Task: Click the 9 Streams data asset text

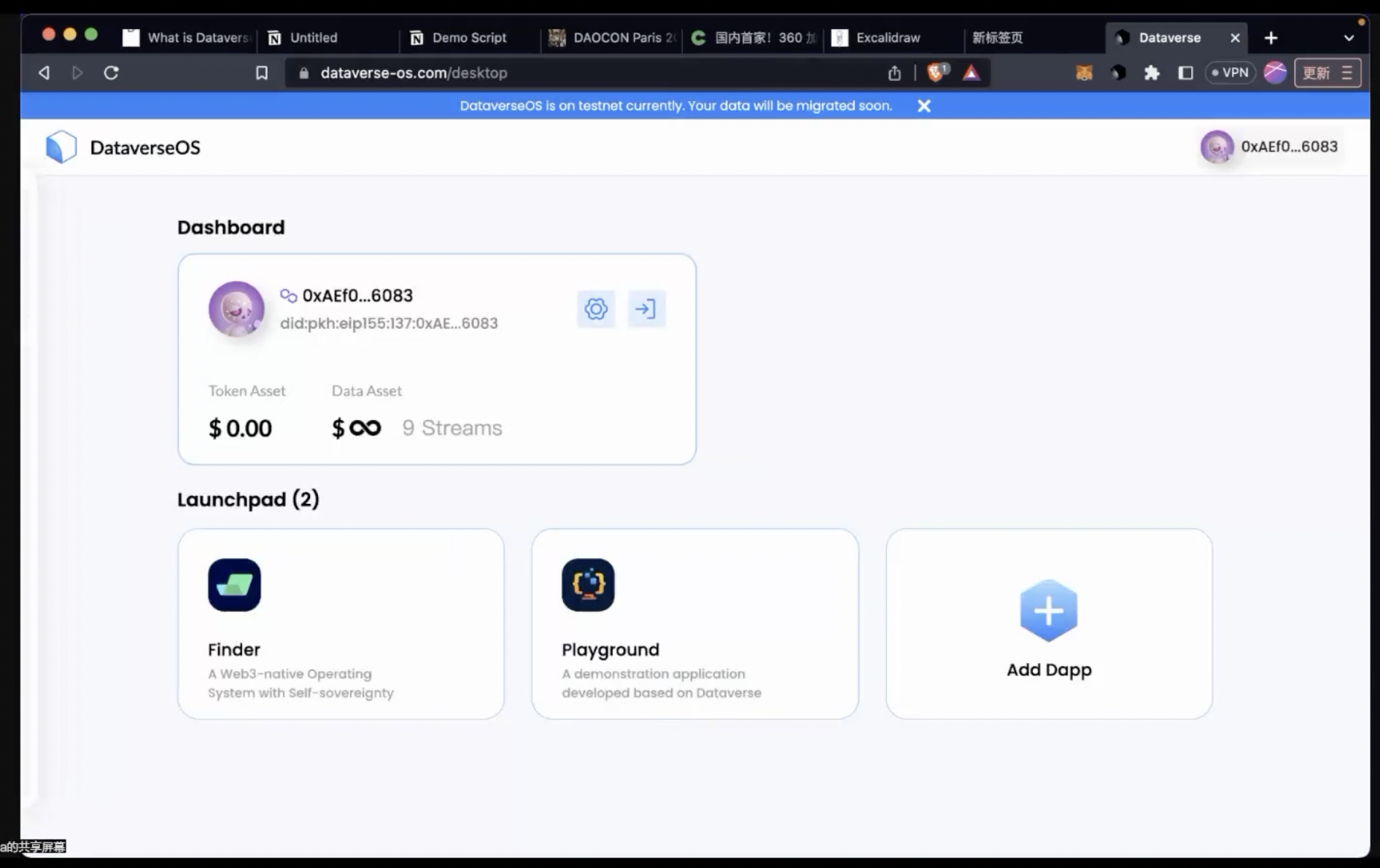Action: point(452,428)
